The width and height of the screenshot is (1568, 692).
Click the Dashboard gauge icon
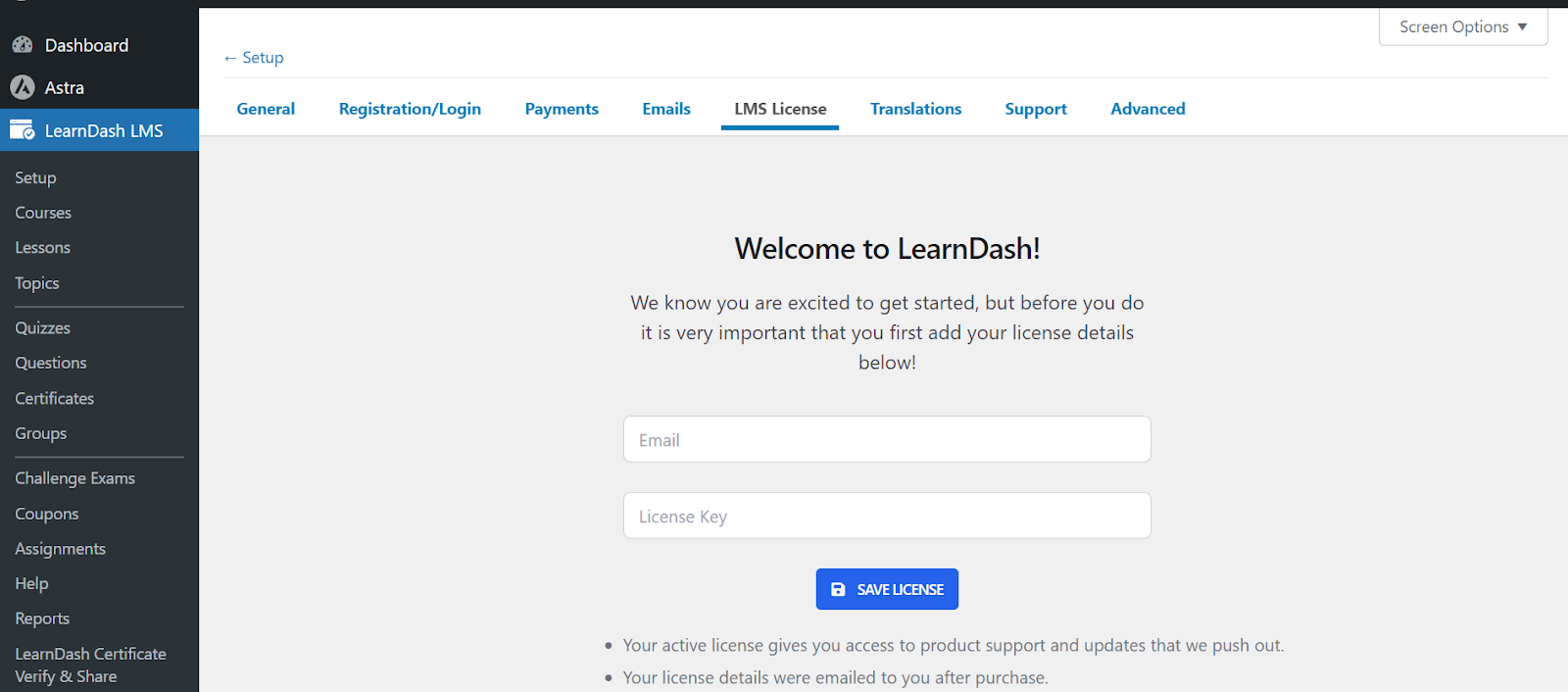click(x=23, y=45)
